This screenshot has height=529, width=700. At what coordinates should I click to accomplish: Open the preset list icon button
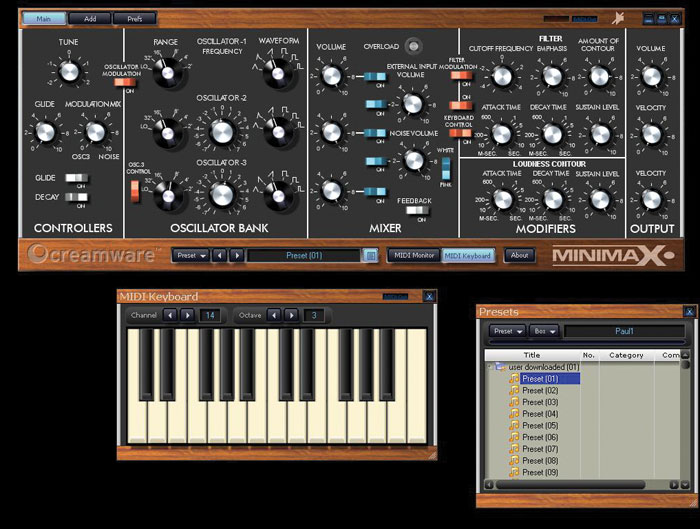click(x=370, y=255)
